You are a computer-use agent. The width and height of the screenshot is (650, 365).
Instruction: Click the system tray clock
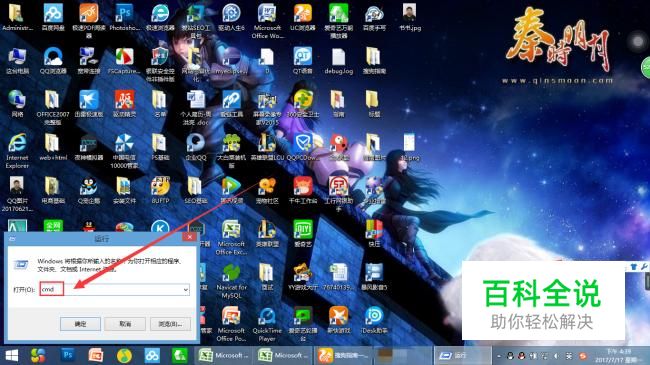point(618,355)
